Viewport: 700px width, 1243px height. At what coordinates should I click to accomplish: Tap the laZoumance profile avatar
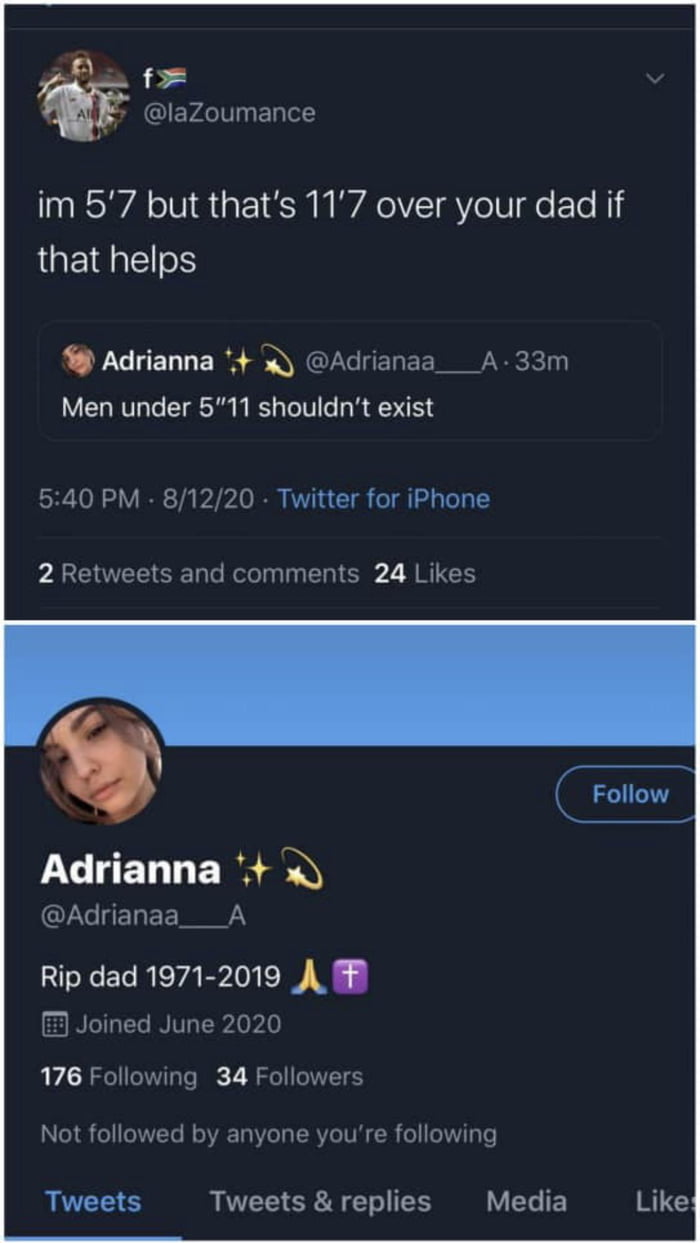(83, 96)
